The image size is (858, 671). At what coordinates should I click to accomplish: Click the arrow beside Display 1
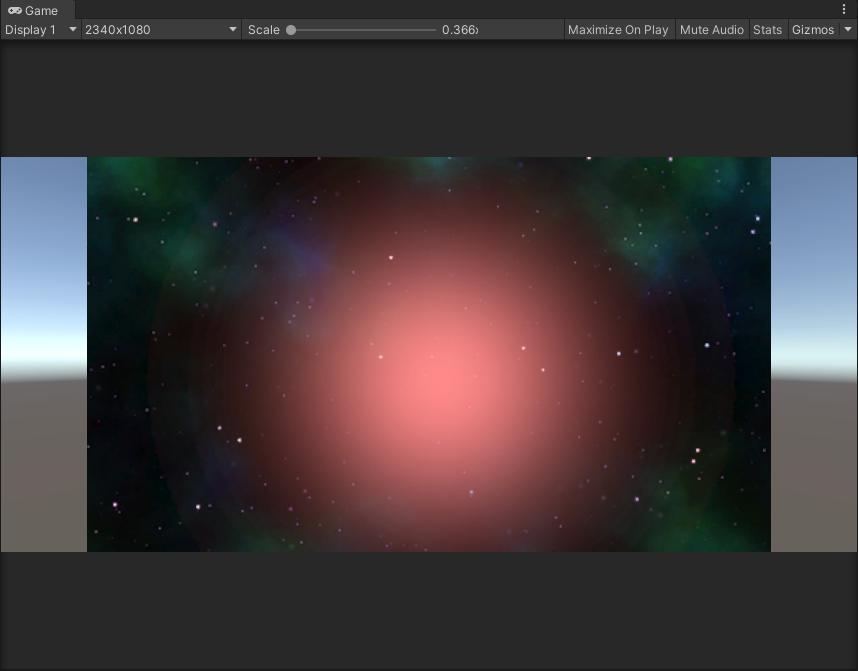pos(72,30)
